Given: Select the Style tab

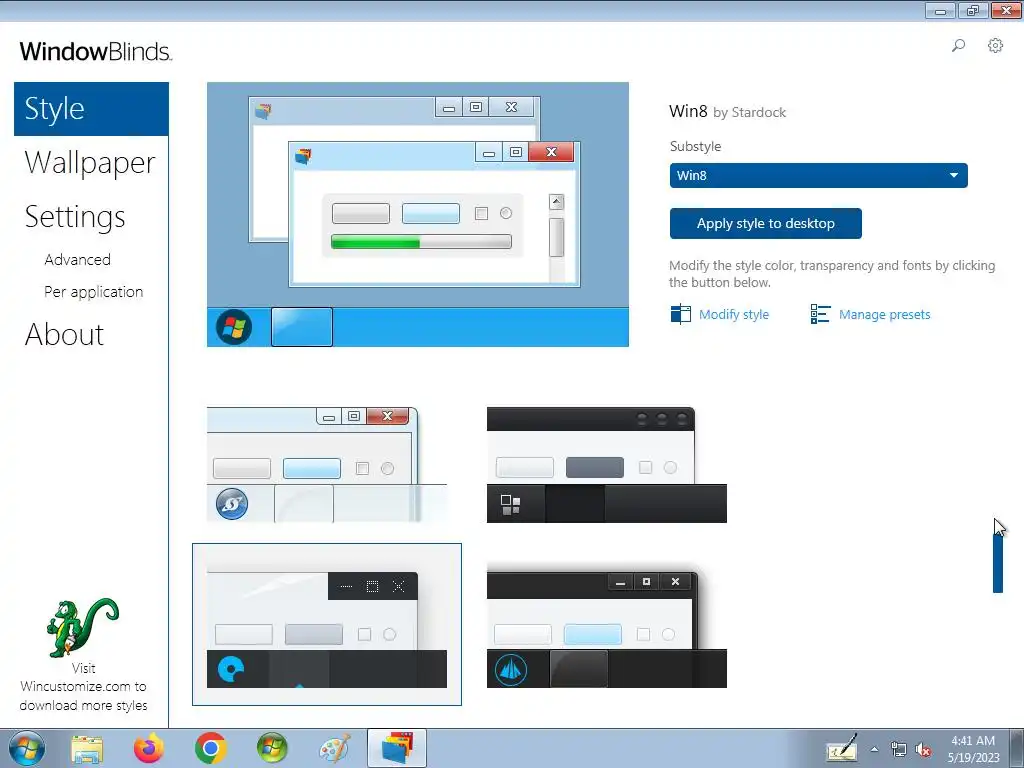Looking at the screenshot, I should pos(91,108).
